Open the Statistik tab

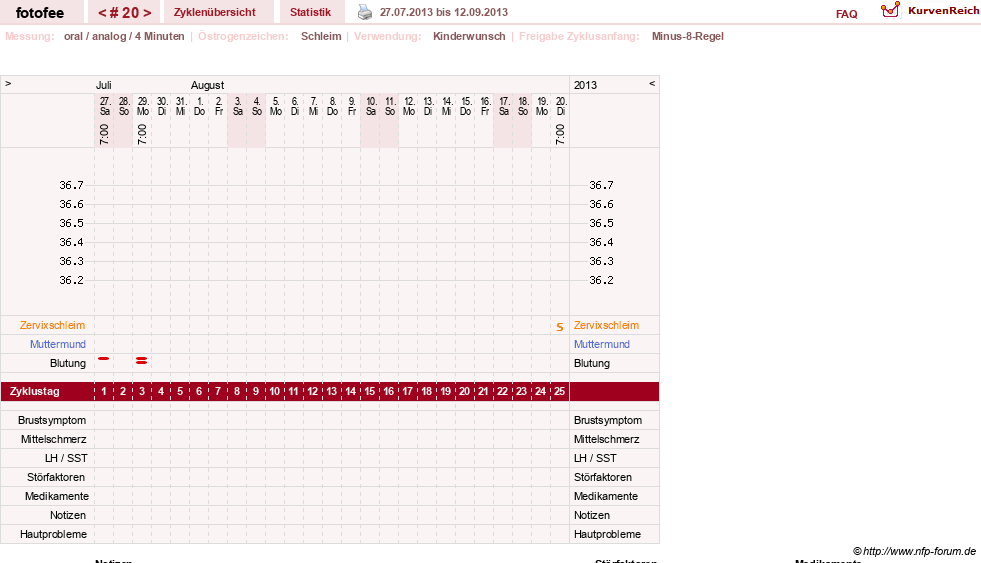pos(310,12)
